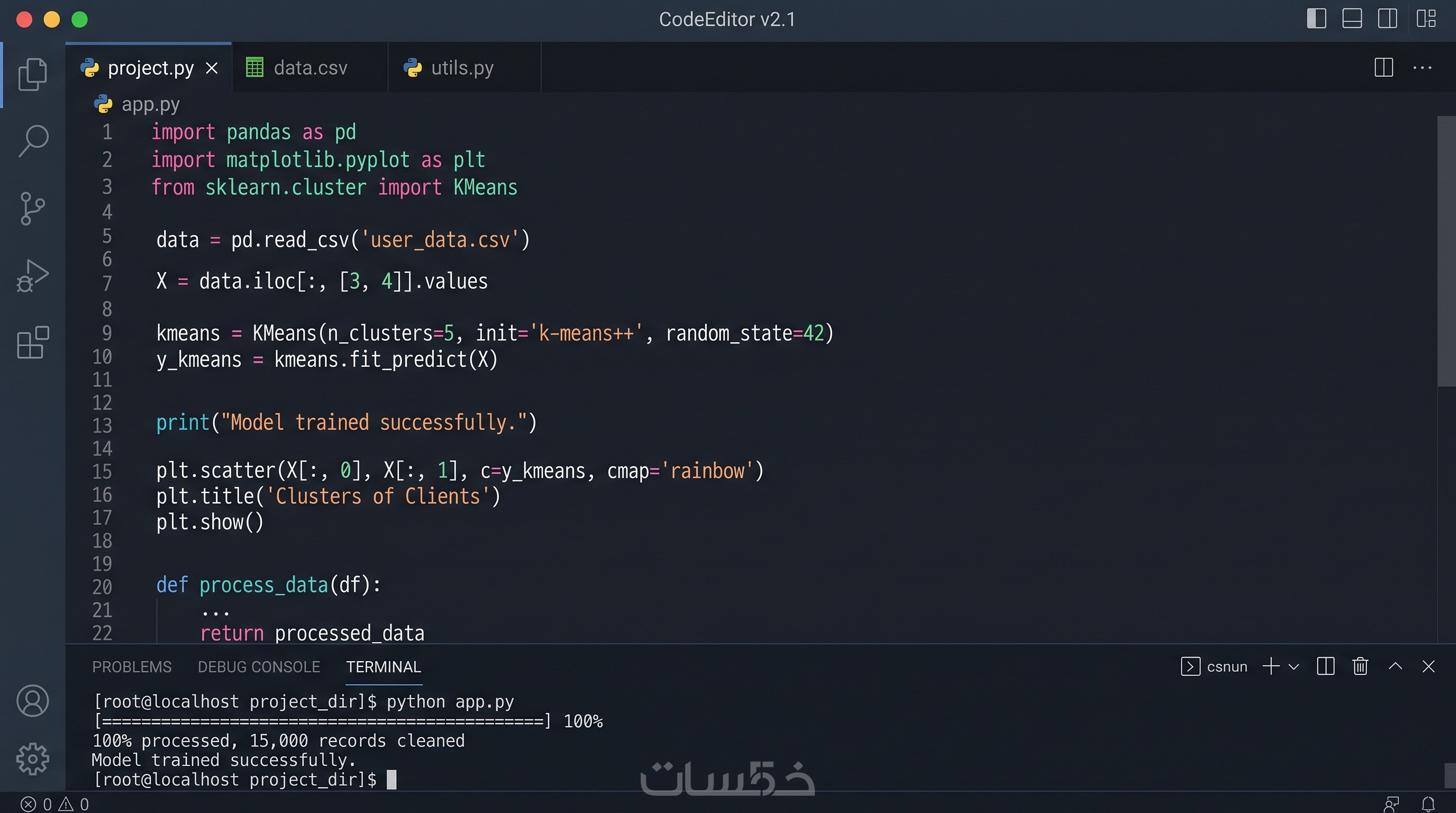The height and width of the screenshot is (813, 1456).
Task: Open the new terminal dropdown chevron
Action: pos(1293,666)
